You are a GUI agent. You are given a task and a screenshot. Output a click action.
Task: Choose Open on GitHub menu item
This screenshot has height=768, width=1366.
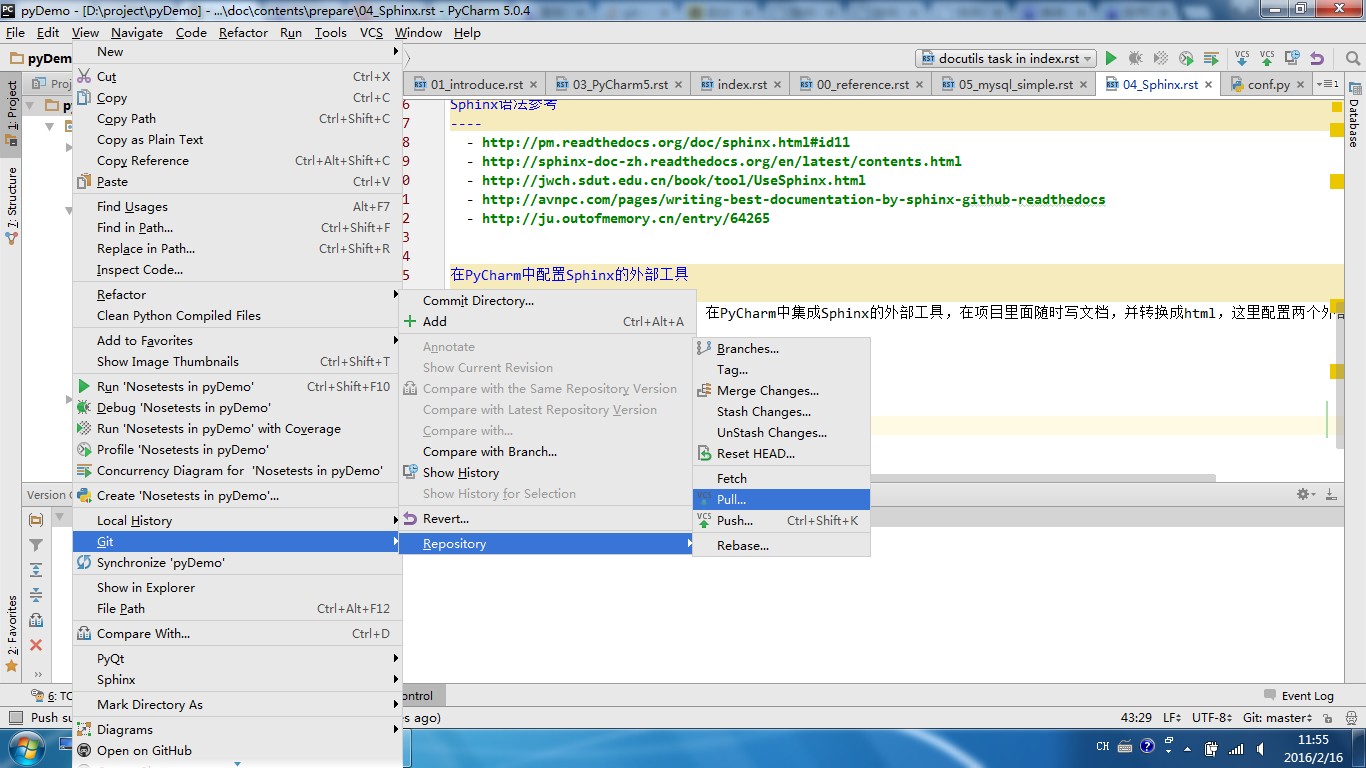click(x=237, y=751)
